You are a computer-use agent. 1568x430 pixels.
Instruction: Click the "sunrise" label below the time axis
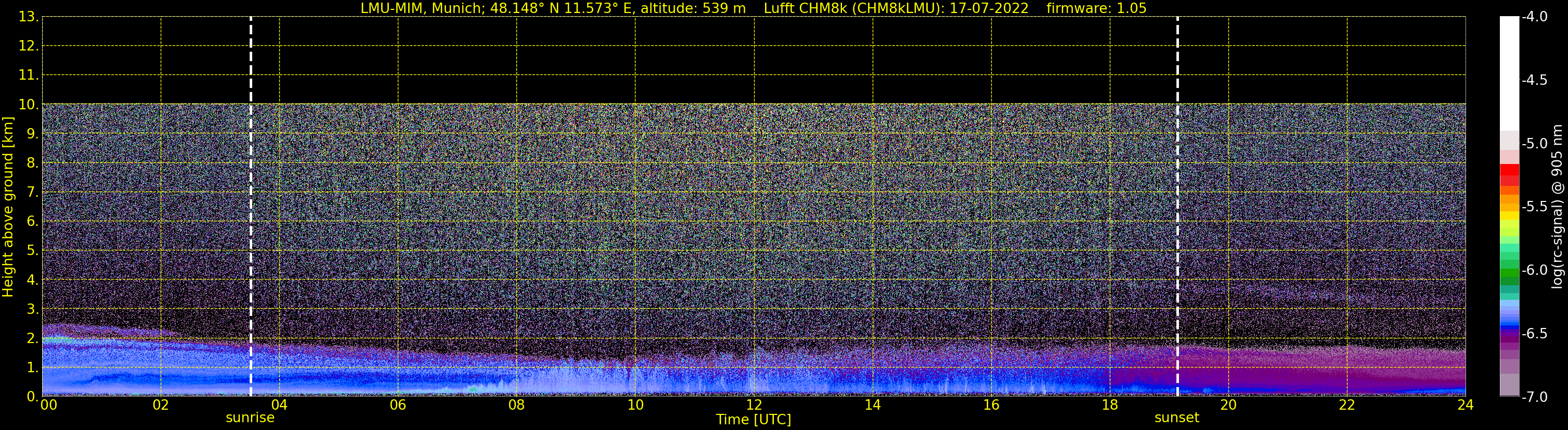(x=250, y=418)
